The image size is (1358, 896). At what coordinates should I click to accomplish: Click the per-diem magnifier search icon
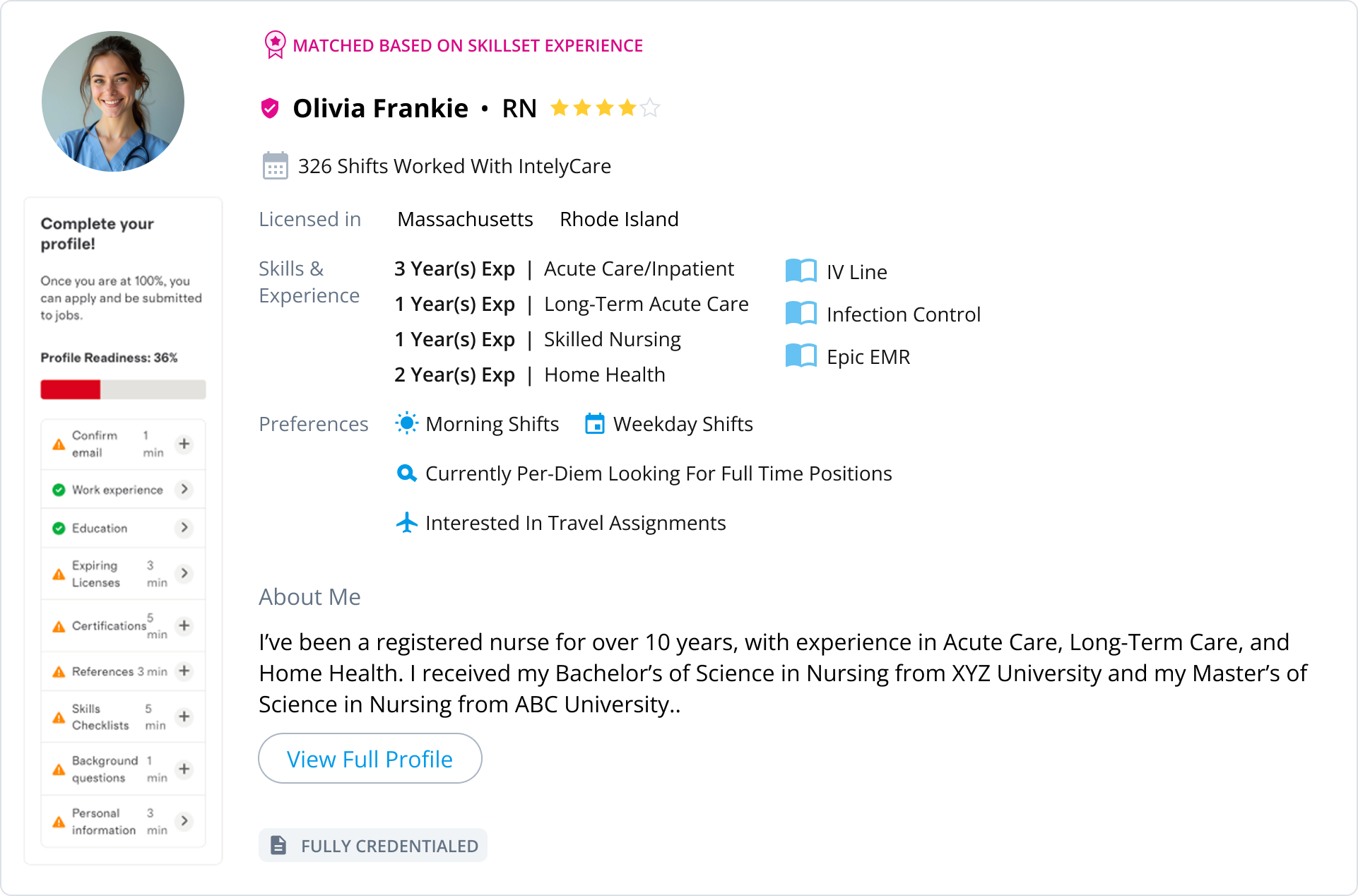406,473
